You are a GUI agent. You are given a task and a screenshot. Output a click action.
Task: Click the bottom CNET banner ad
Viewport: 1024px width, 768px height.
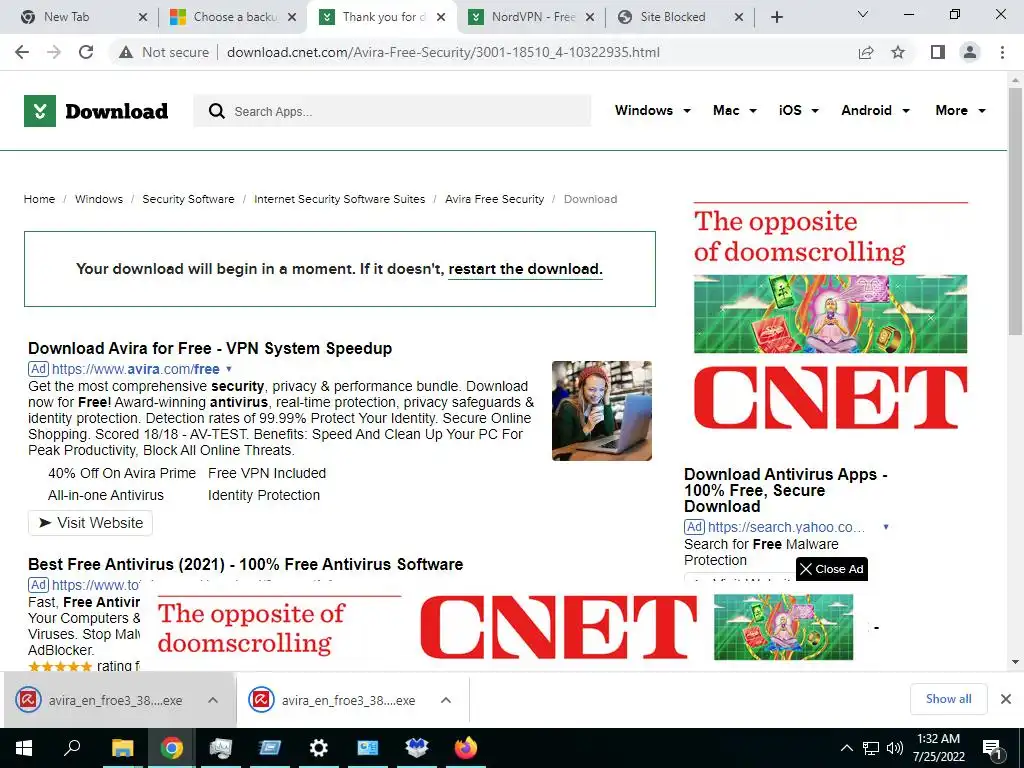click(x=506, y=627)
